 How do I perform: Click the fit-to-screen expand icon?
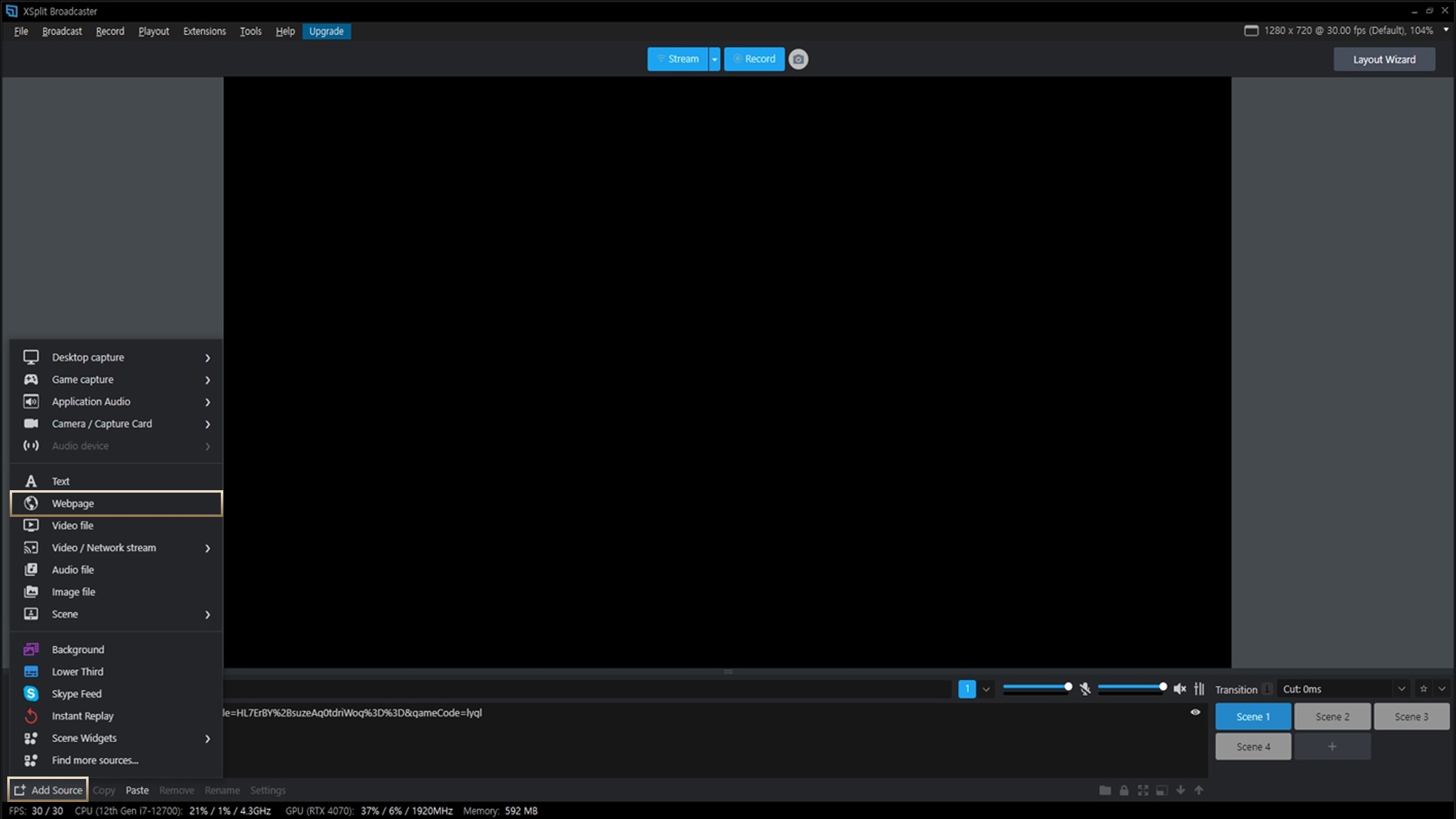coord(1143,790)
